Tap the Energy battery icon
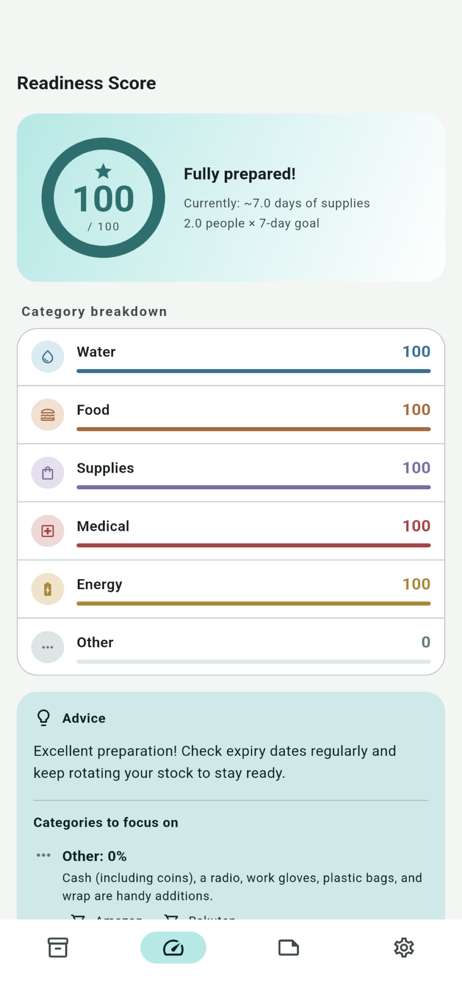 tap(48, 589)
